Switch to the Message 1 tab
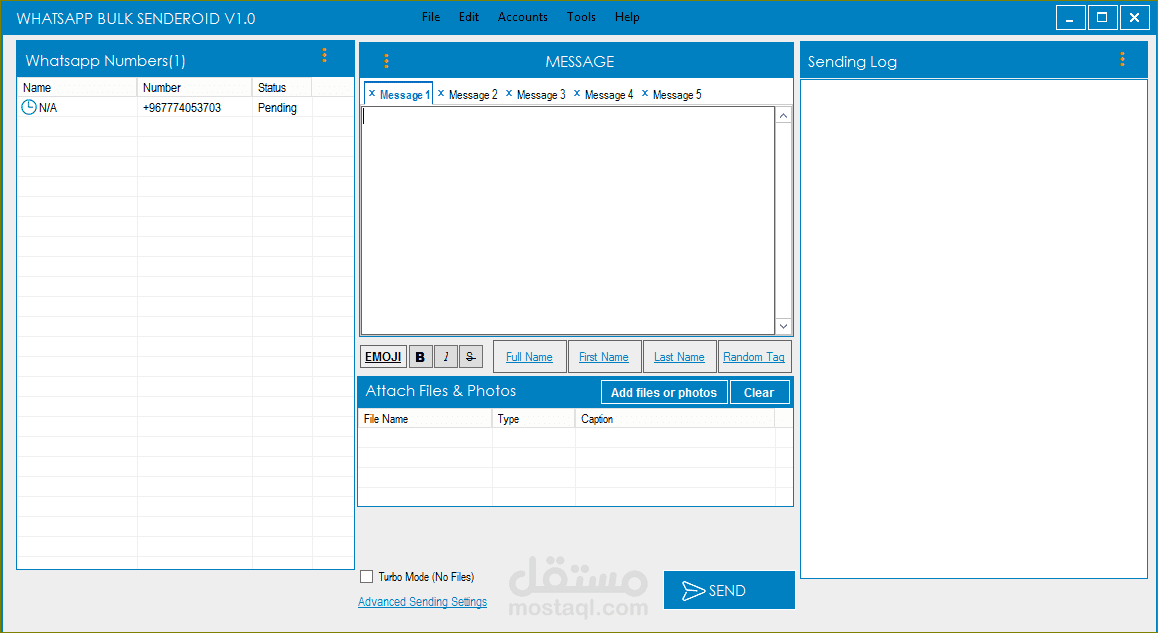The height and width of the screenshot is (633, 1158). pyautogui.click(x=404, y=95)
